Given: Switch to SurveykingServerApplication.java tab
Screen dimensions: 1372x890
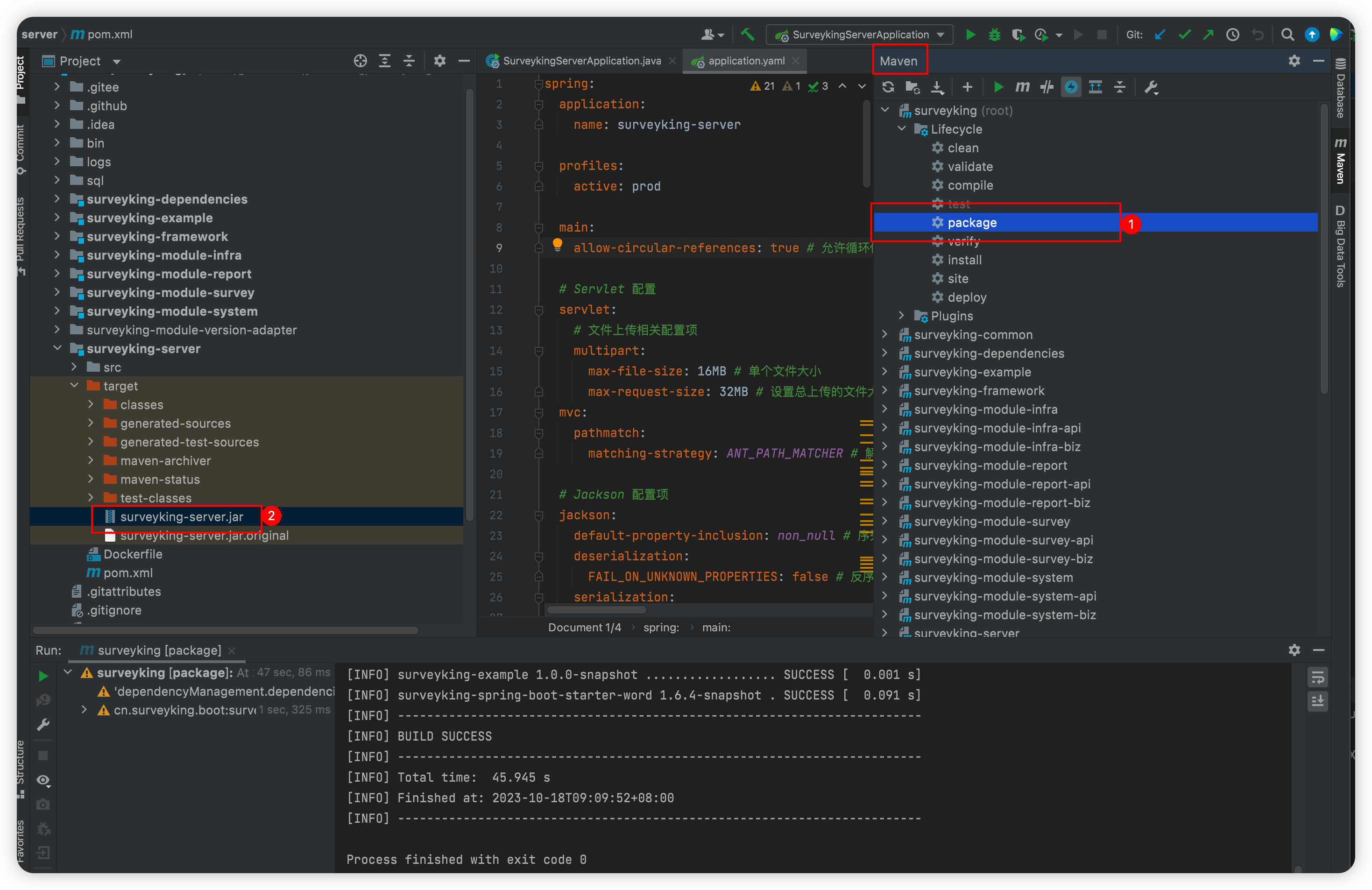Looking at the screenshot, I should coord(582,61).
